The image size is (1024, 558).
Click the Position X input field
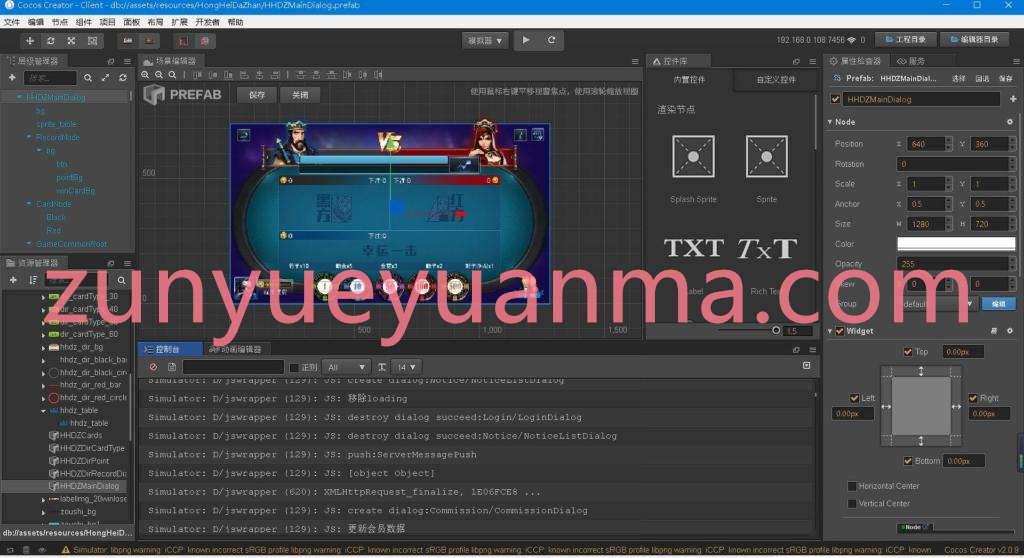[925, 144]
